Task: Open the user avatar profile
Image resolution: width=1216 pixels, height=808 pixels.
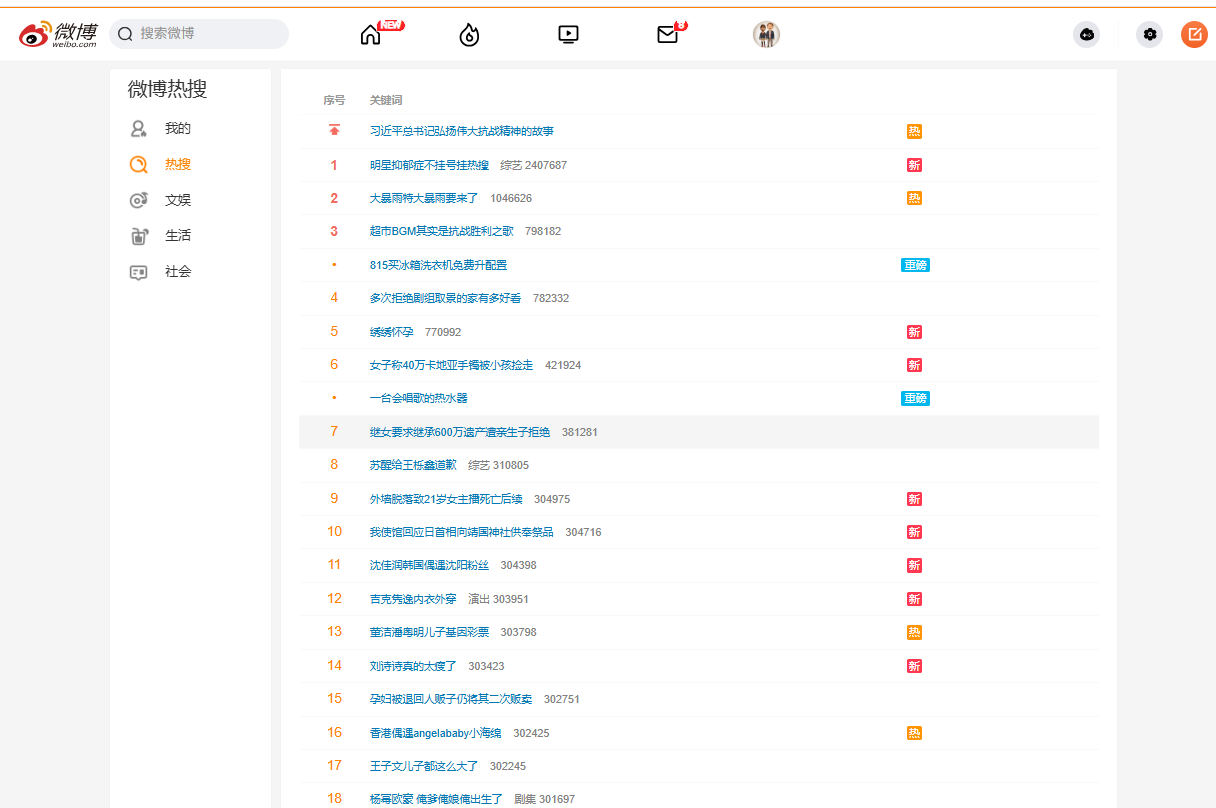Action: [x=766, y=34]
